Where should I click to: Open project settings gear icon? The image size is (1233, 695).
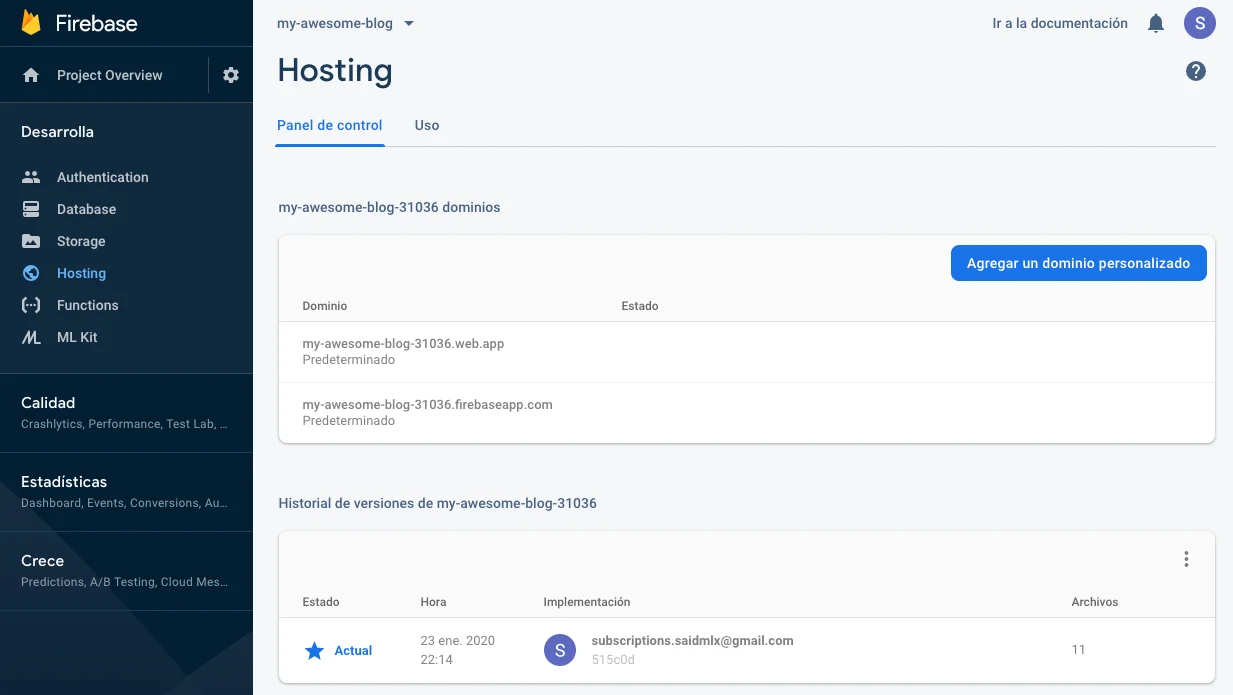click(x=231, y=75)
